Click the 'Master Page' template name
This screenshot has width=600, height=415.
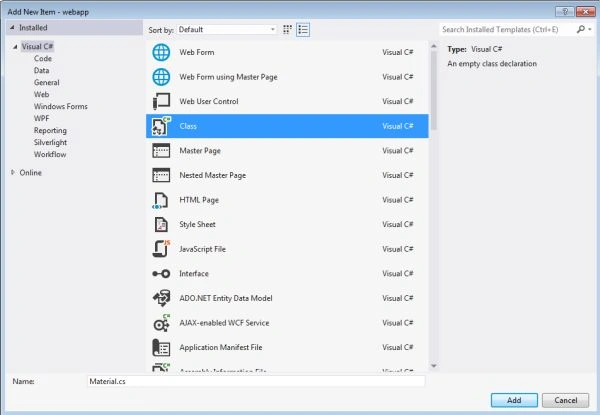(x=200, y=151)
